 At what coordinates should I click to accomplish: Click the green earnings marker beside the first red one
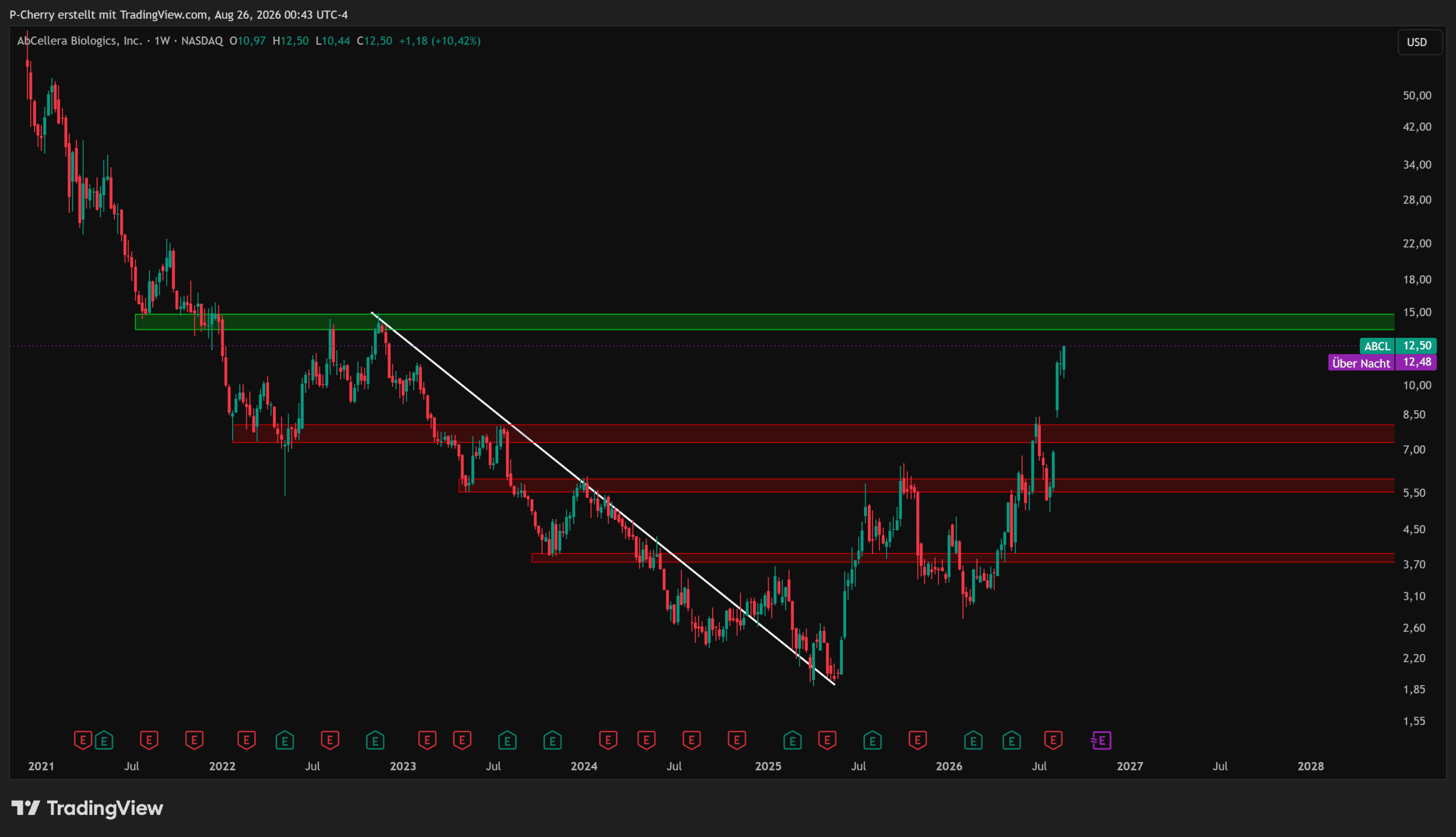pyautogui.click(x=104, y=740)
